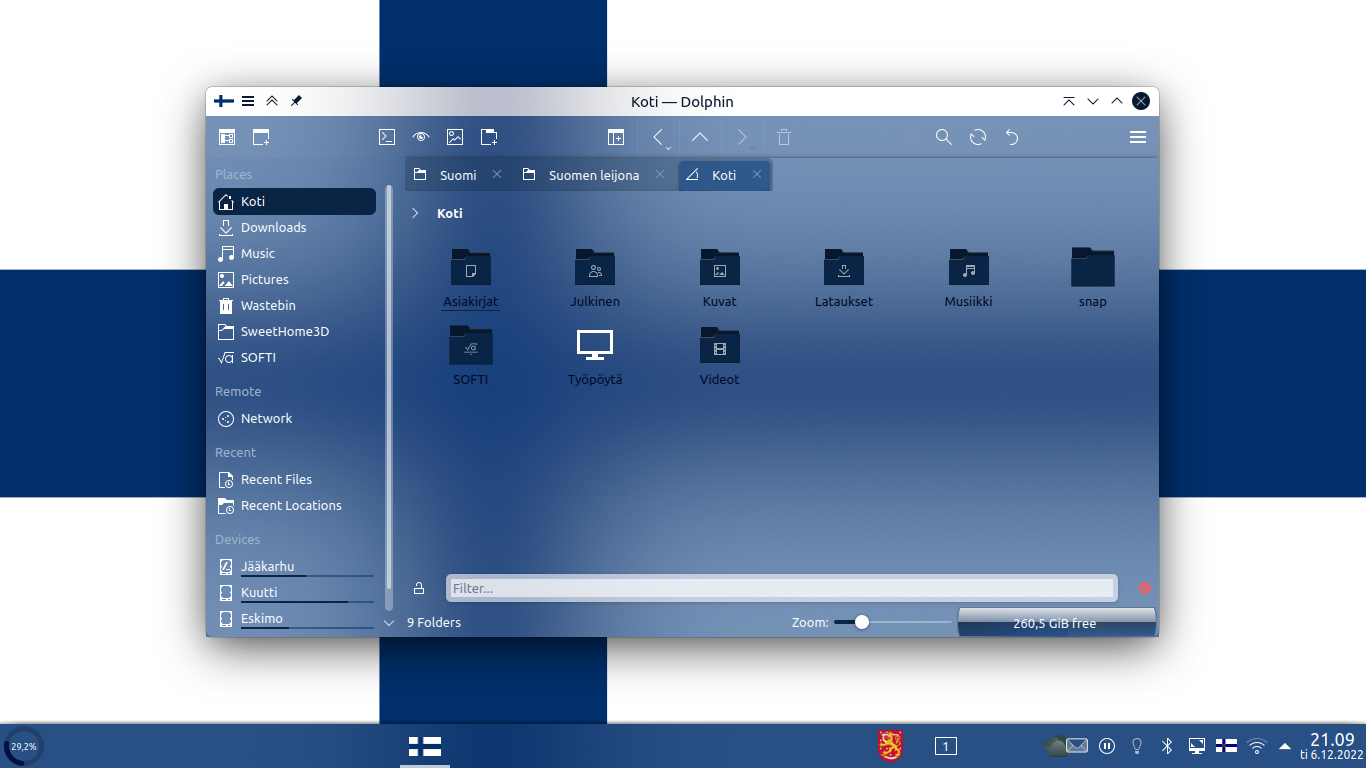Click the Finnish flag window menu icon
Viewport: 1366px width, 768px height.
(224, 101)
